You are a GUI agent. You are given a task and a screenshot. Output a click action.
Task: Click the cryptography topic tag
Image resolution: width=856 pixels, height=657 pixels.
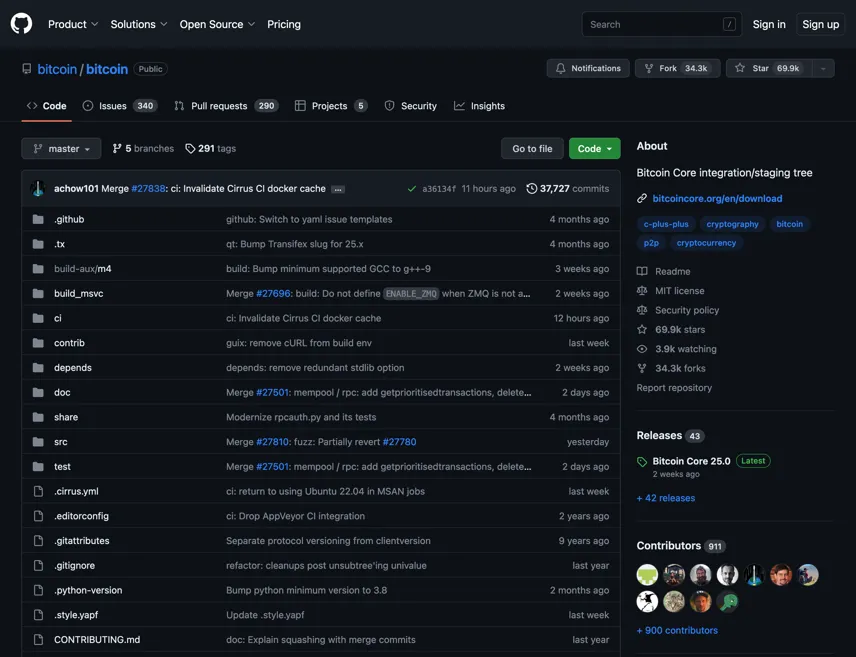[732, 224]
